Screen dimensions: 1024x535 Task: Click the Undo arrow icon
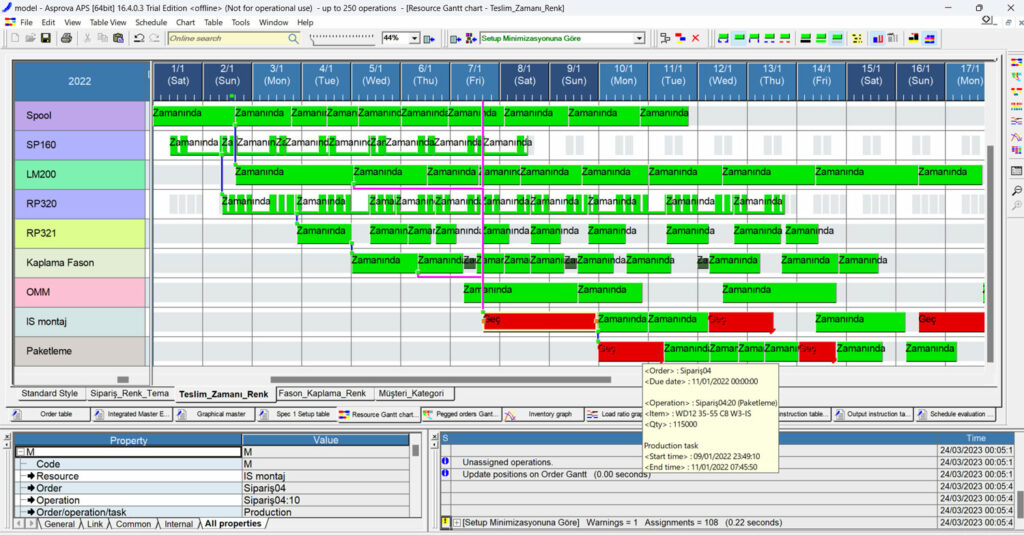(x=139, y=39)
